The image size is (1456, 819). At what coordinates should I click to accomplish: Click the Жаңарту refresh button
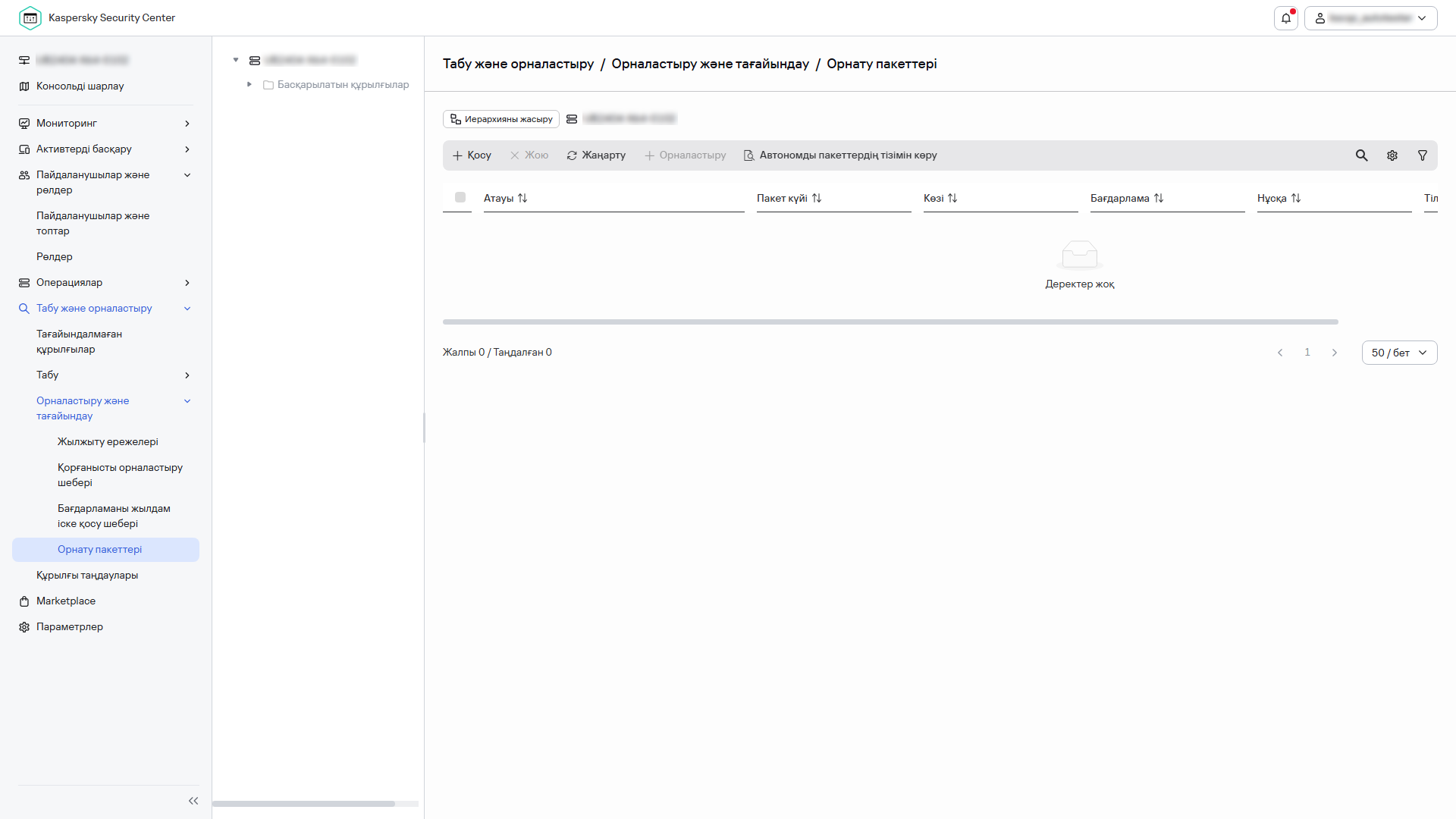pyautogui.click(x=596, y=155)
